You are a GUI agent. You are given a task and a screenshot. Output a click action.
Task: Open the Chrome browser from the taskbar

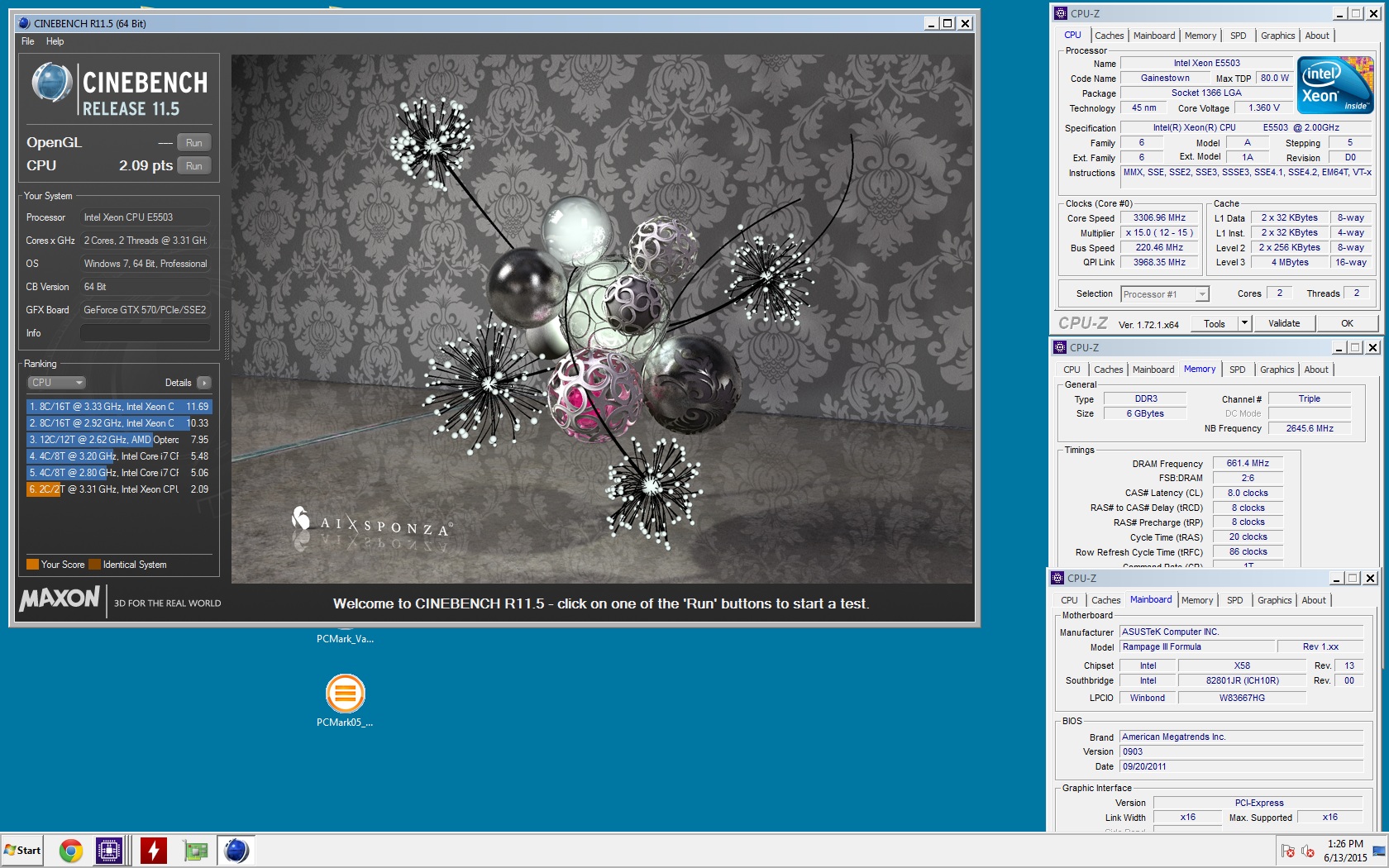[x=71, y=850]
